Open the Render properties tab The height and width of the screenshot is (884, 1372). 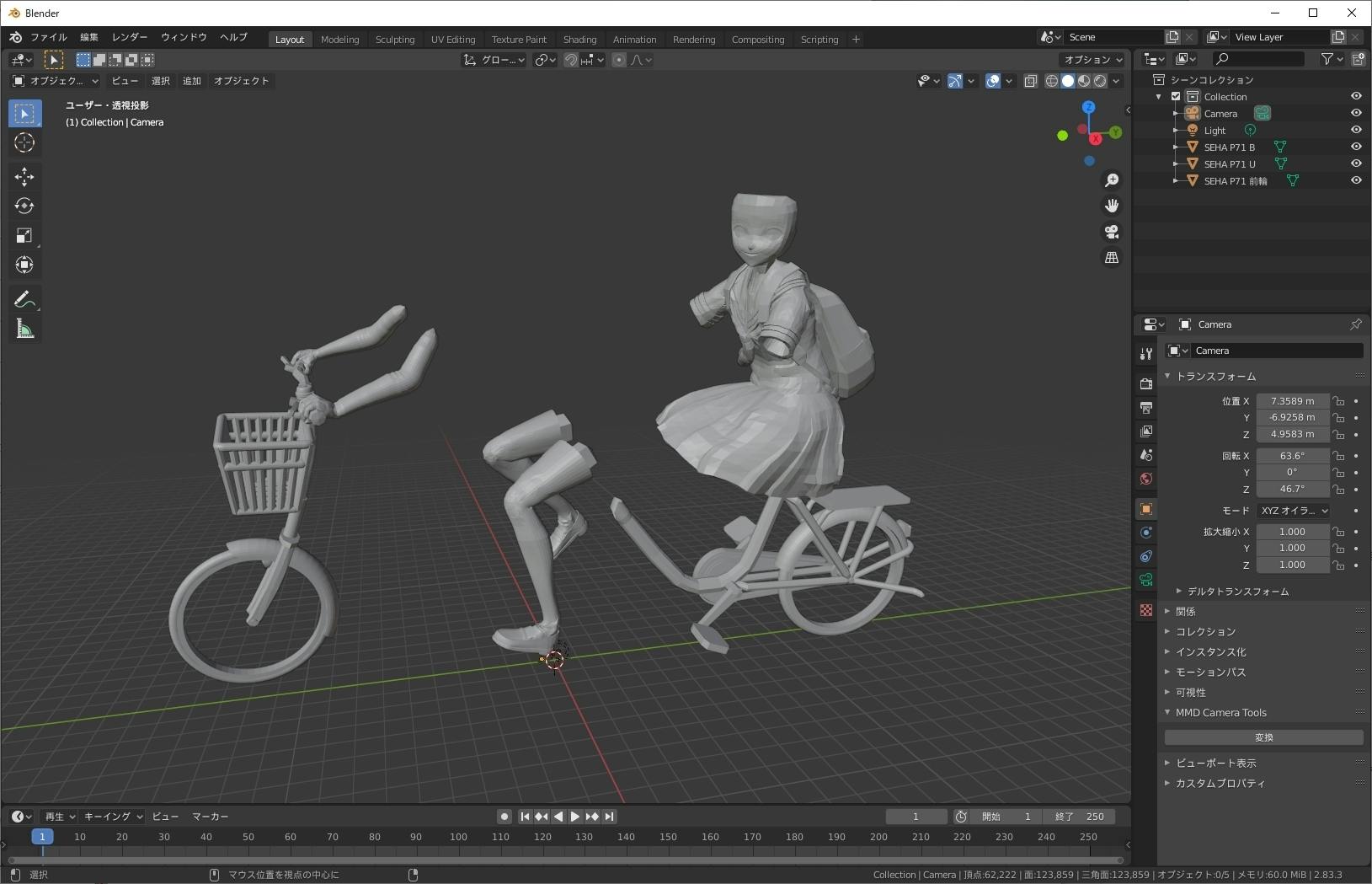pos(1145,384)
